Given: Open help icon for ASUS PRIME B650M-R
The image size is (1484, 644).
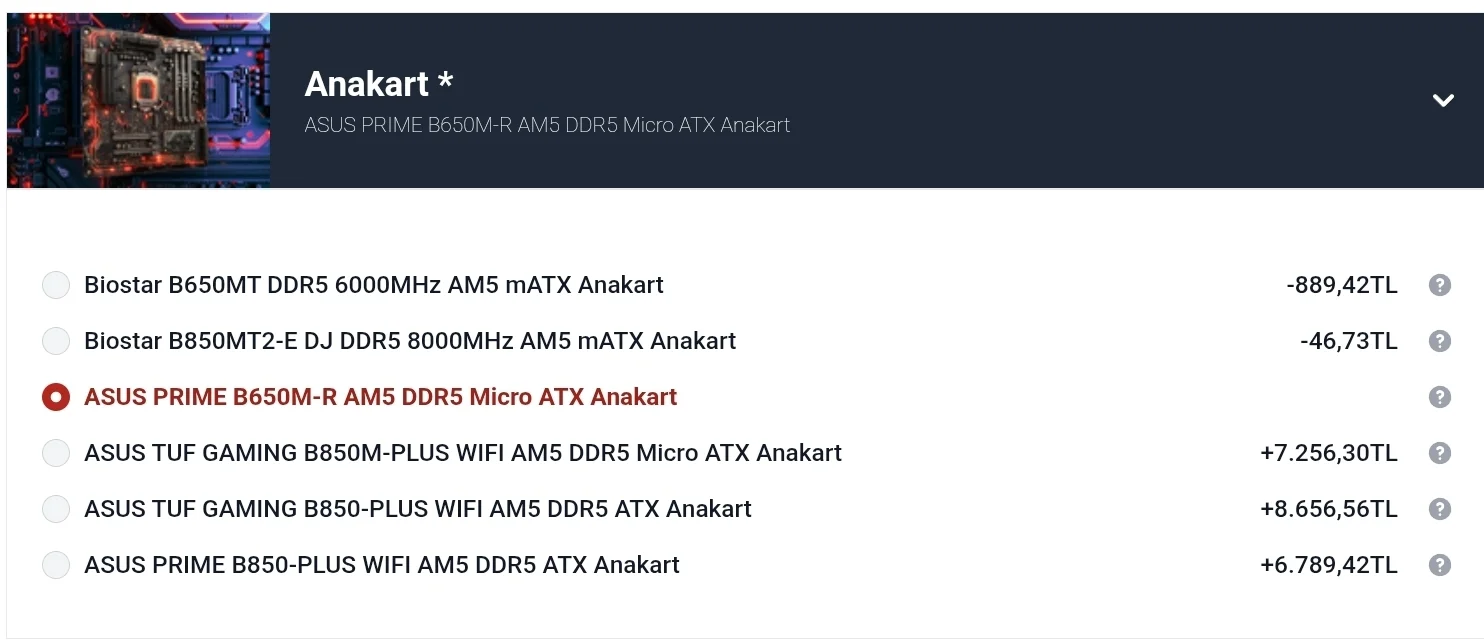Looking at the screenshot, I should [x=1439, y=397].
